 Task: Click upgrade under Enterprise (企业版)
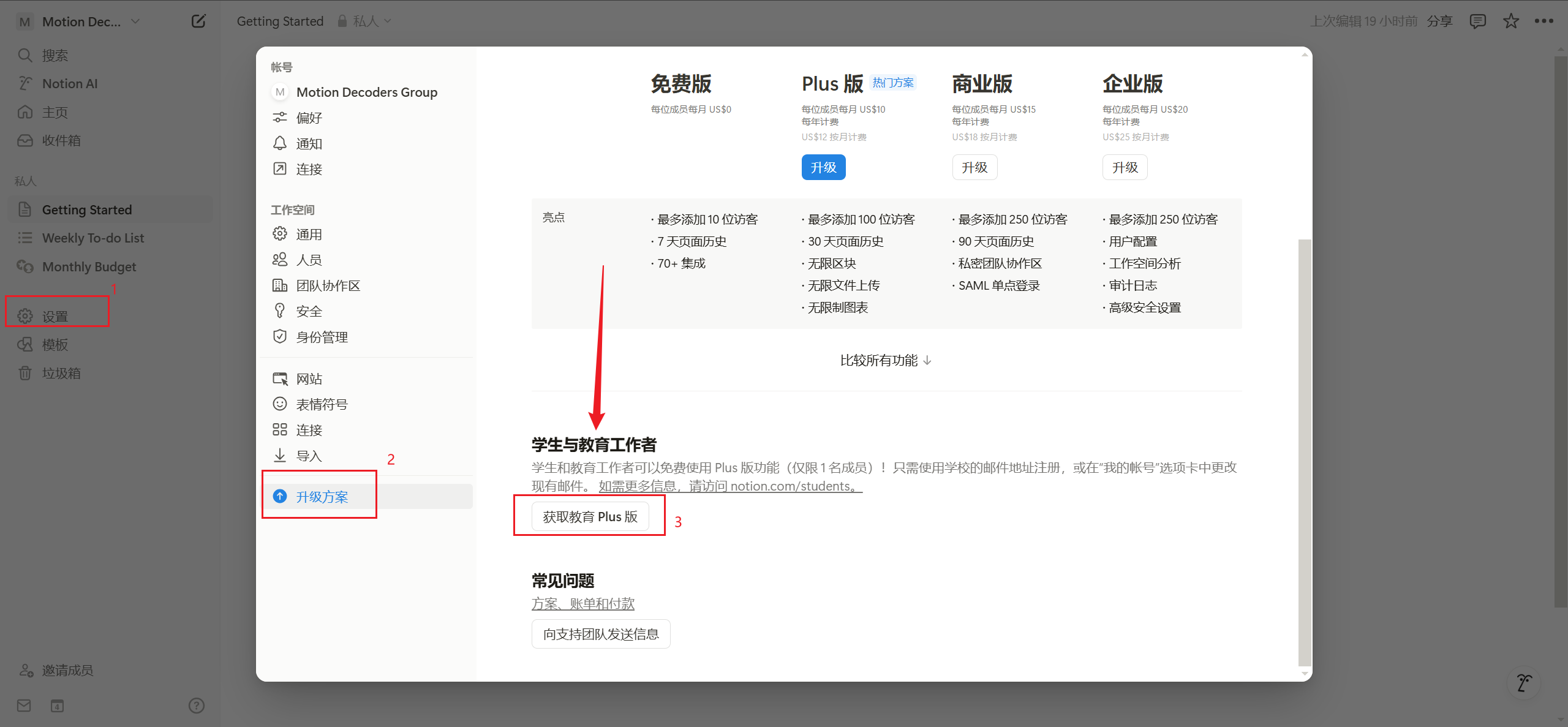pyautogui.click(x=1125, y=167)
